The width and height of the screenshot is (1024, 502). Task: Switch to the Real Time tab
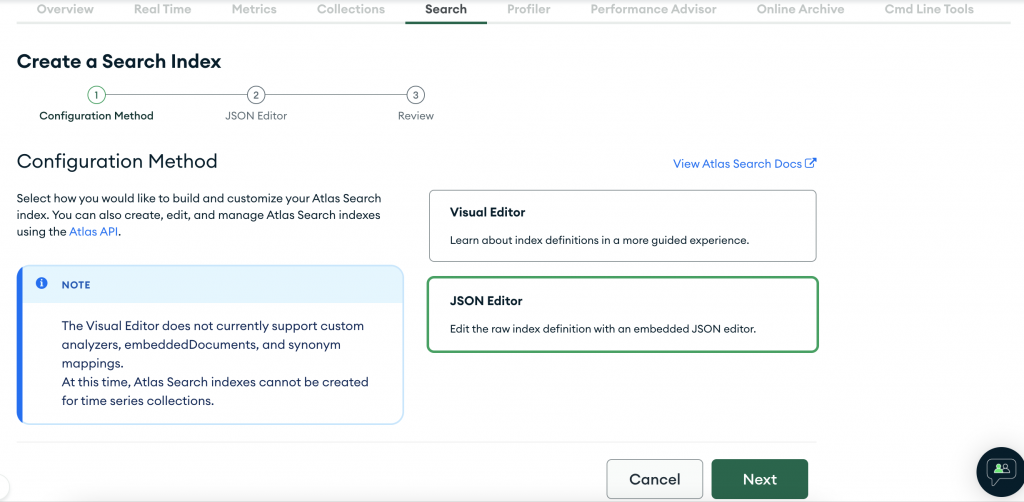tap(163, 9)
